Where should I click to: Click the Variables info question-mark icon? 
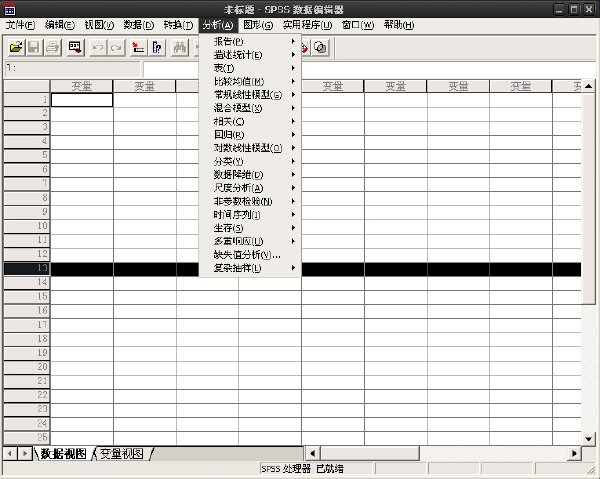pyautogui.click(x=157, y=48)
